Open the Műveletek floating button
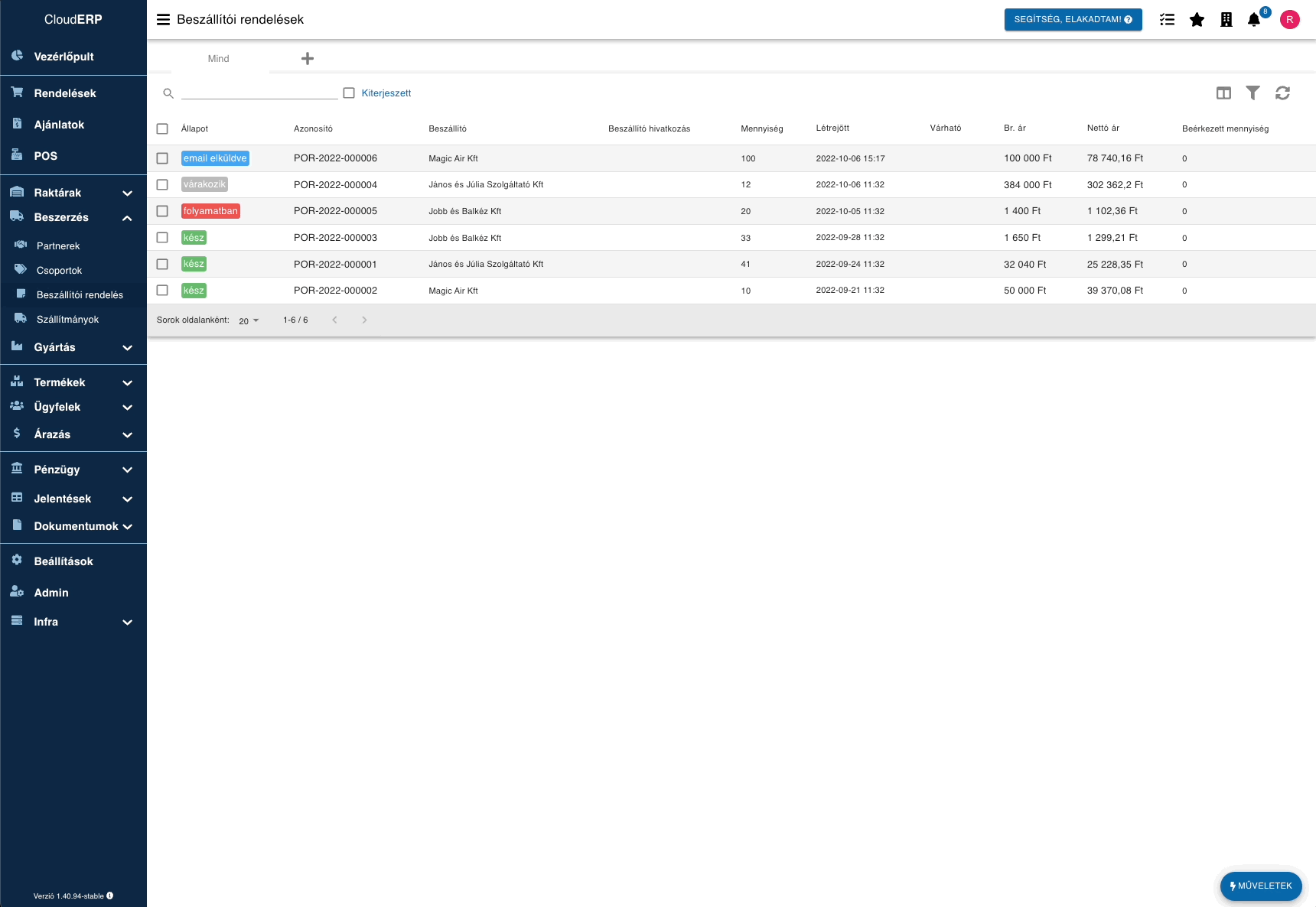This screenshot has height=907, width=1316. 1260,886
